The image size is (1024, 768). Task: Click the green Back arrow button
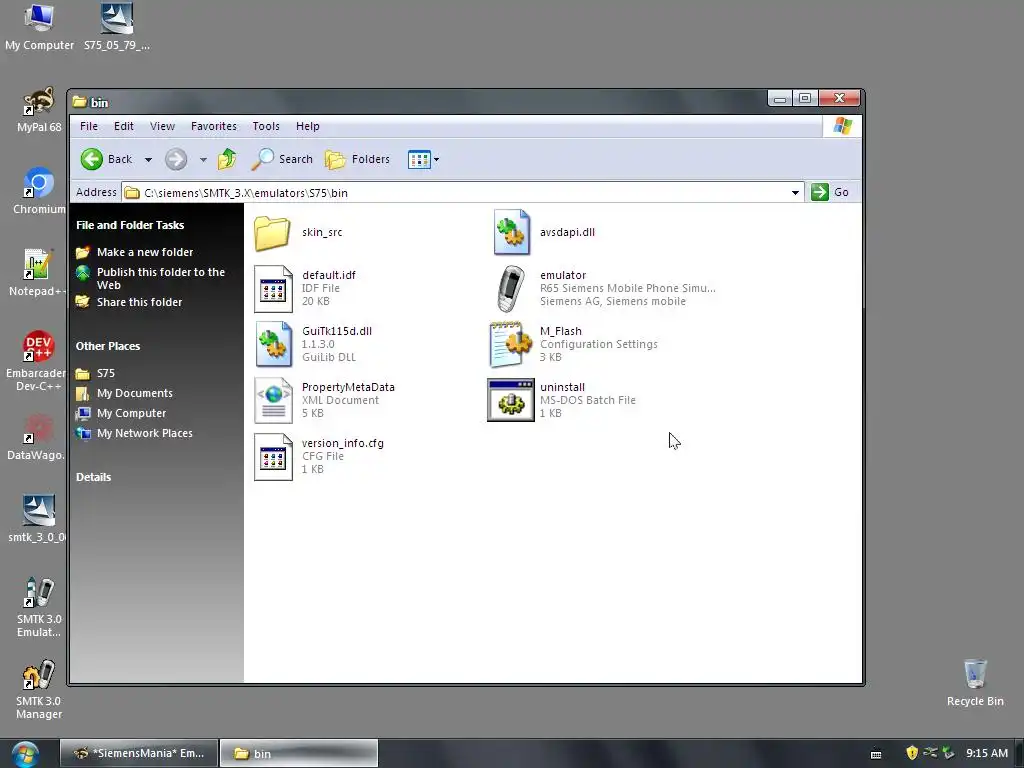point(91,159)
